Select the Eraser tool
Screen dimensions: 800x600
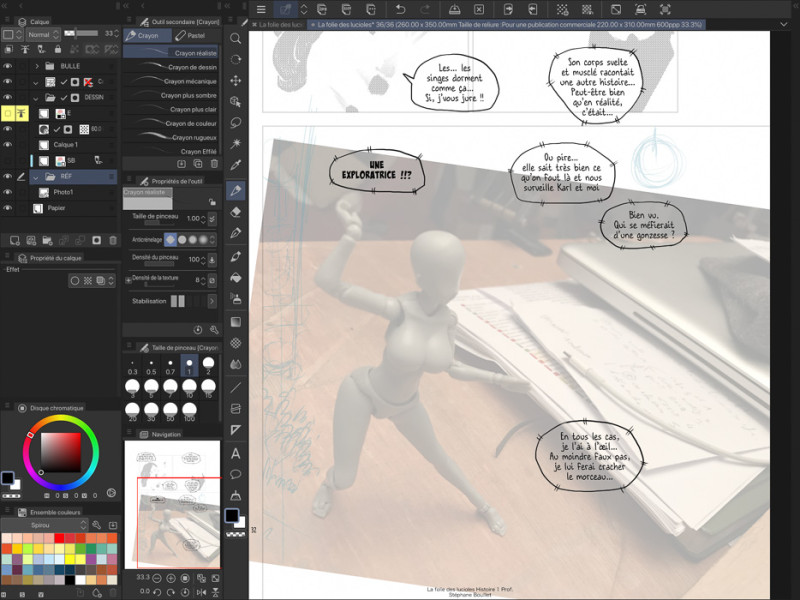click(236, 211)
